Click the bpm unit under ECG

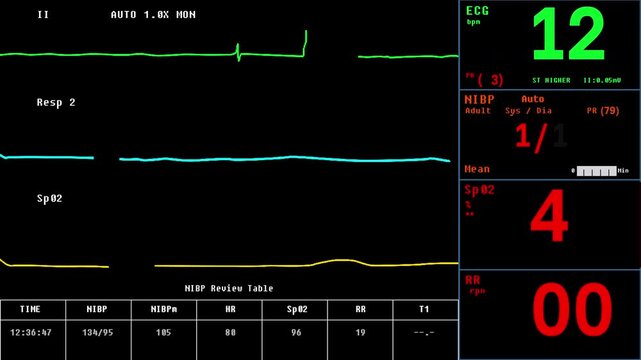[x=473, y=22]
